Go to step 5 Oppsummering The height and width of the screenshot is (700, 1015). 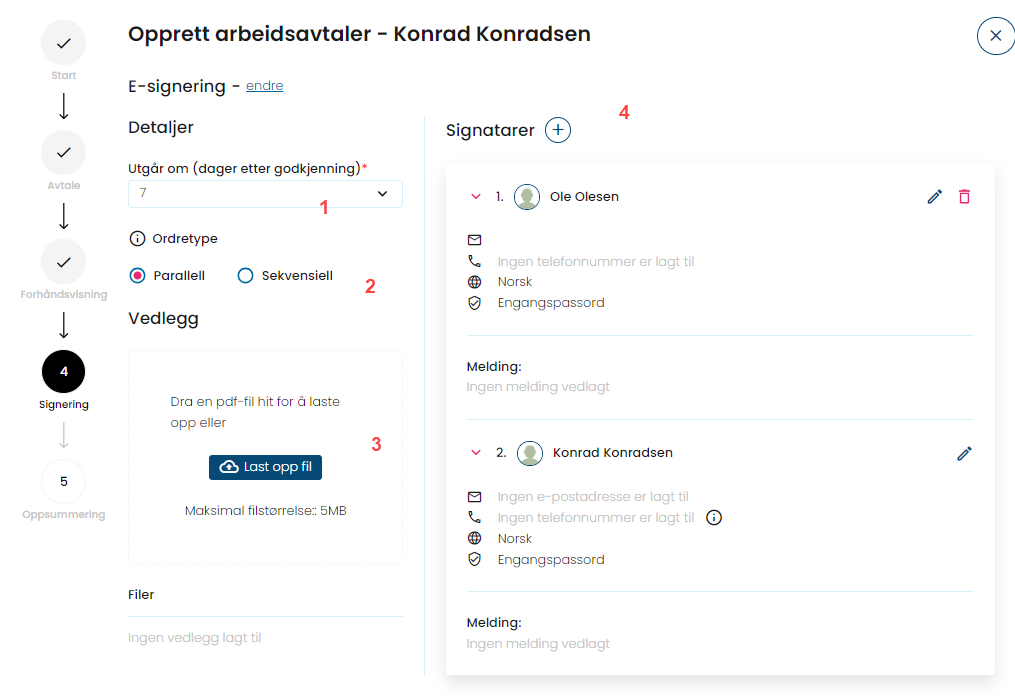coord(63,481)
